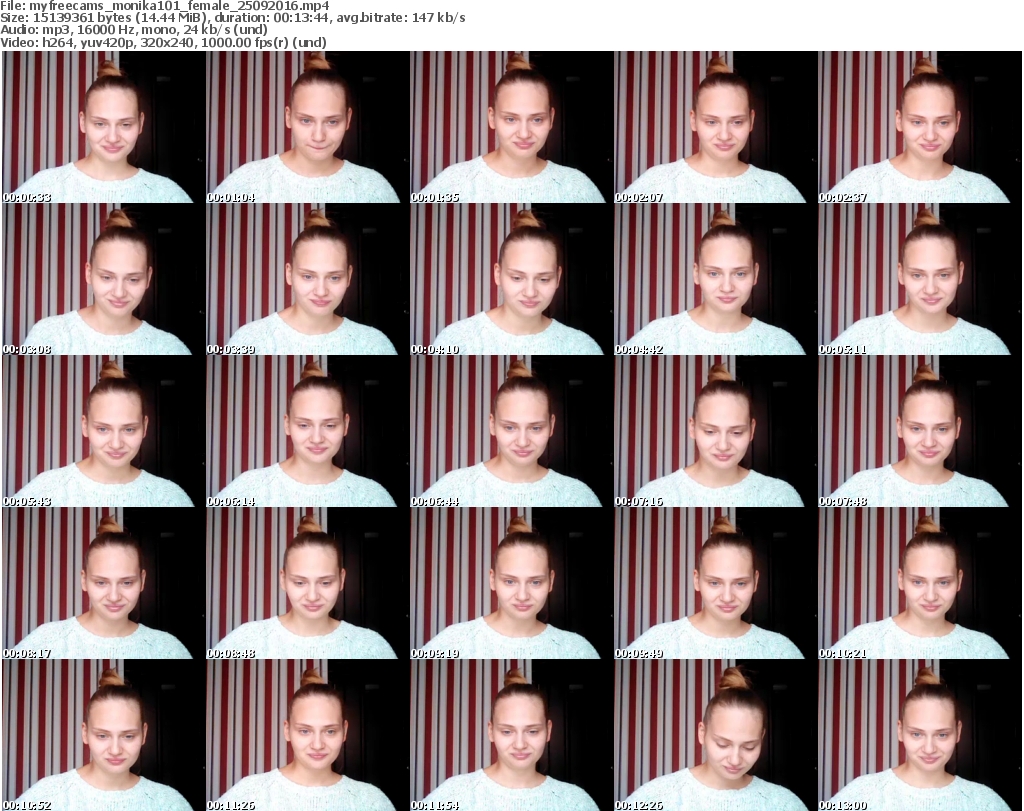Select the frame timestamped 00:07:16

pos(715,431)
